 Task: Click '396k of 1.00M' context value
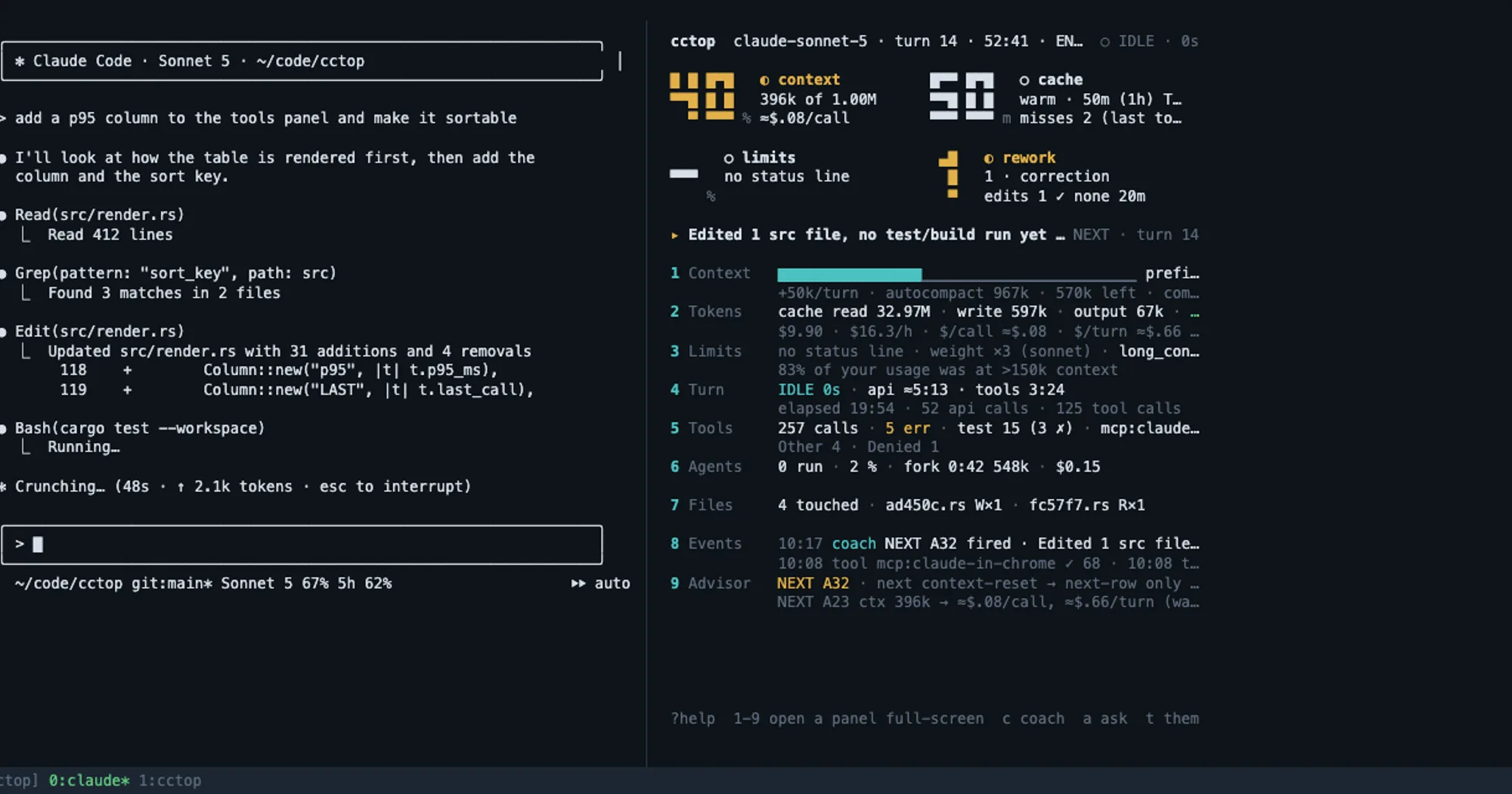pos(818,99)
